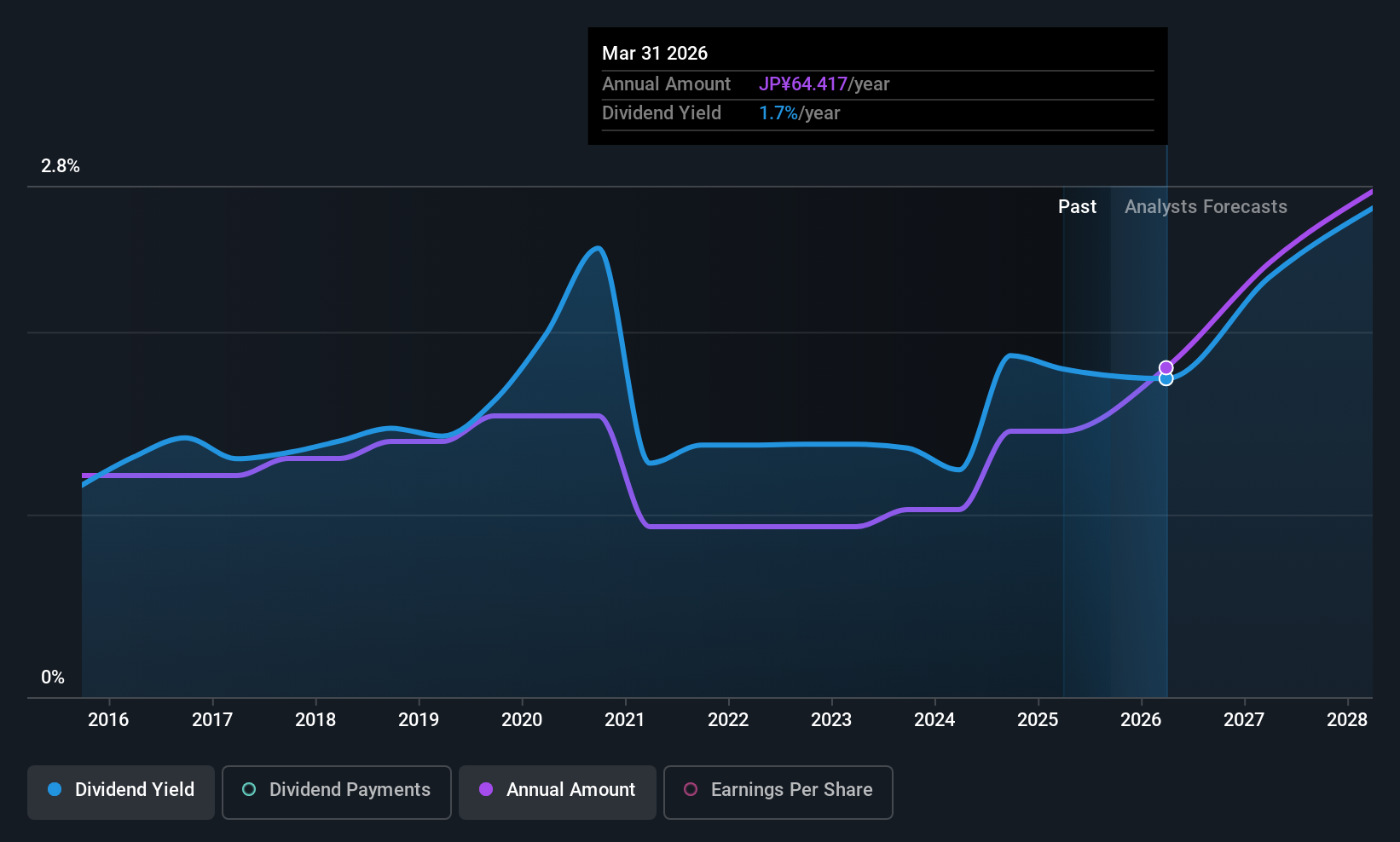Viewport: 1400px width, 842px height.
Task: Click the Analysts Forecasts region label
Action: (1206, 207)
